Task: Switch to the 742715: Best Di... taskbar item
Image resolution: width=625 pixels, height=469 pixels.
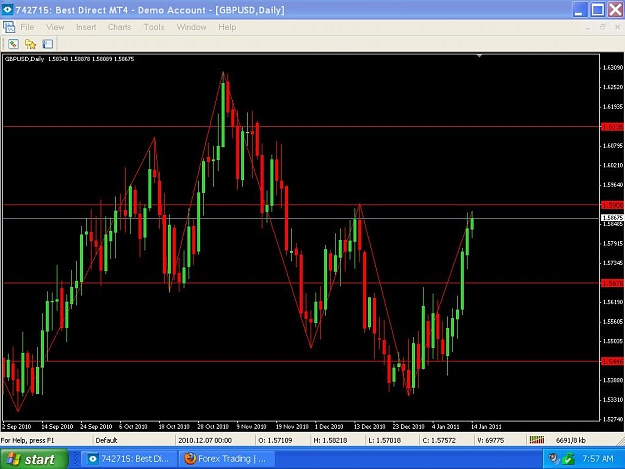Action: click(129, 459)
